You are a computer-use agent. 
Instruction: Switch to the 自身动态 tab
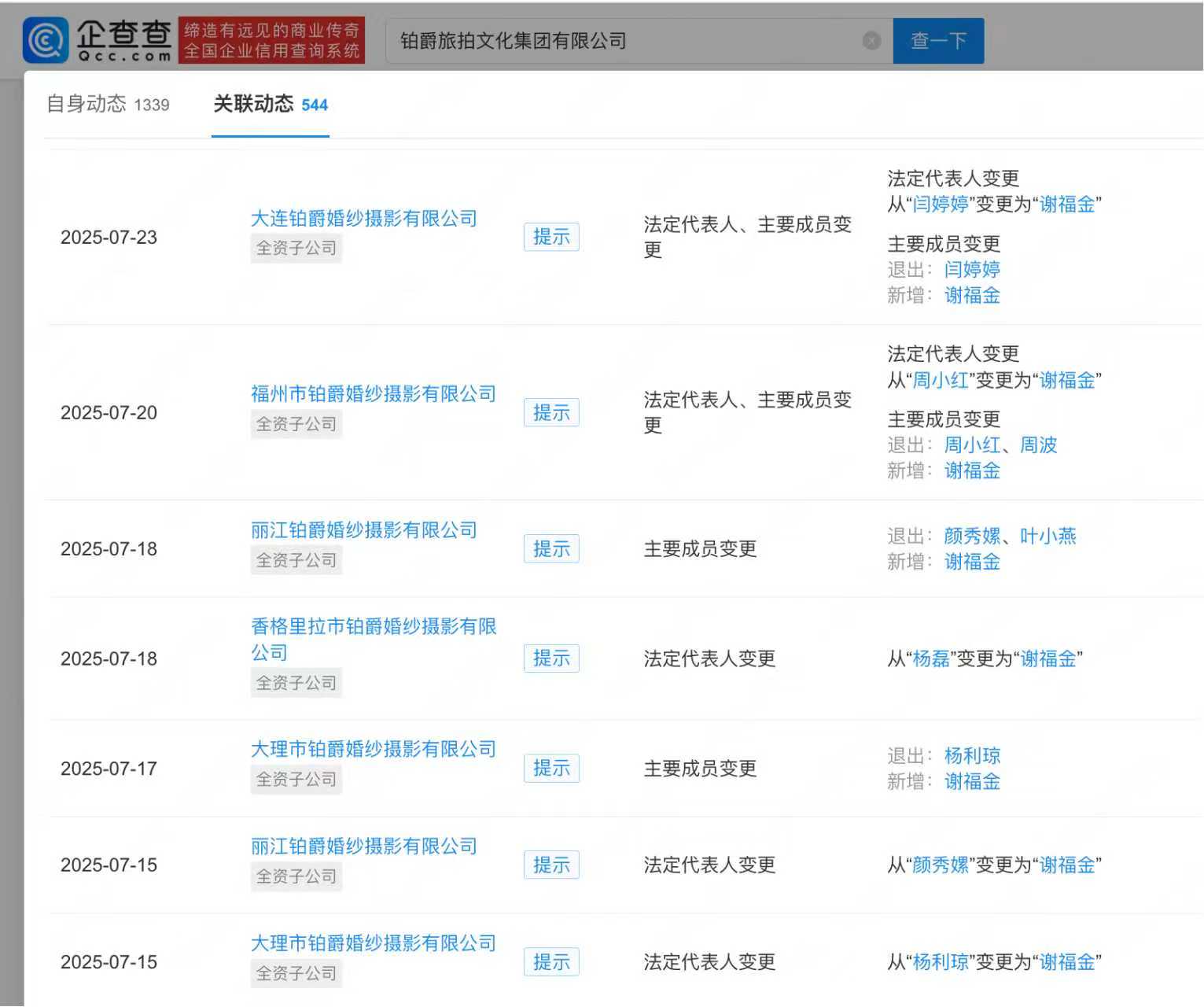108,104
